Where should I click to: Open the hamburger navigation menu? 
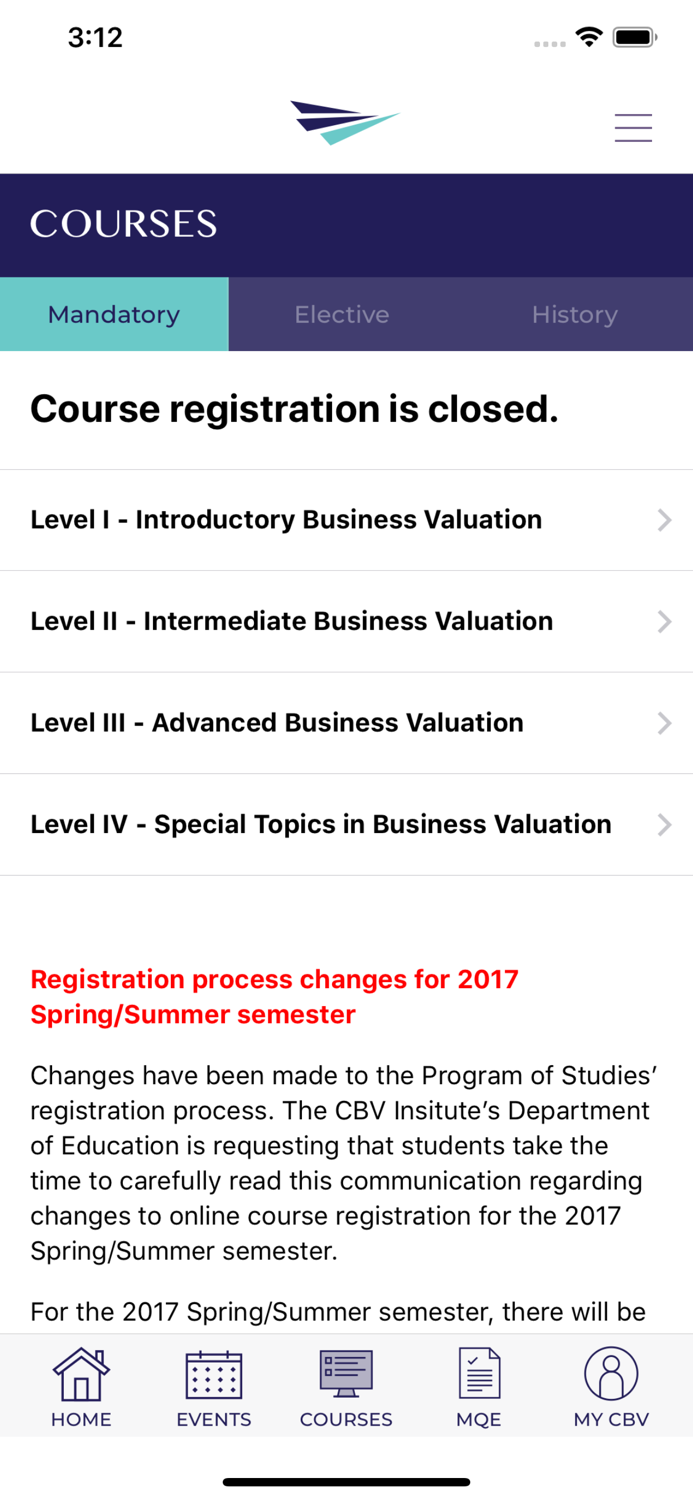point(634,127)
